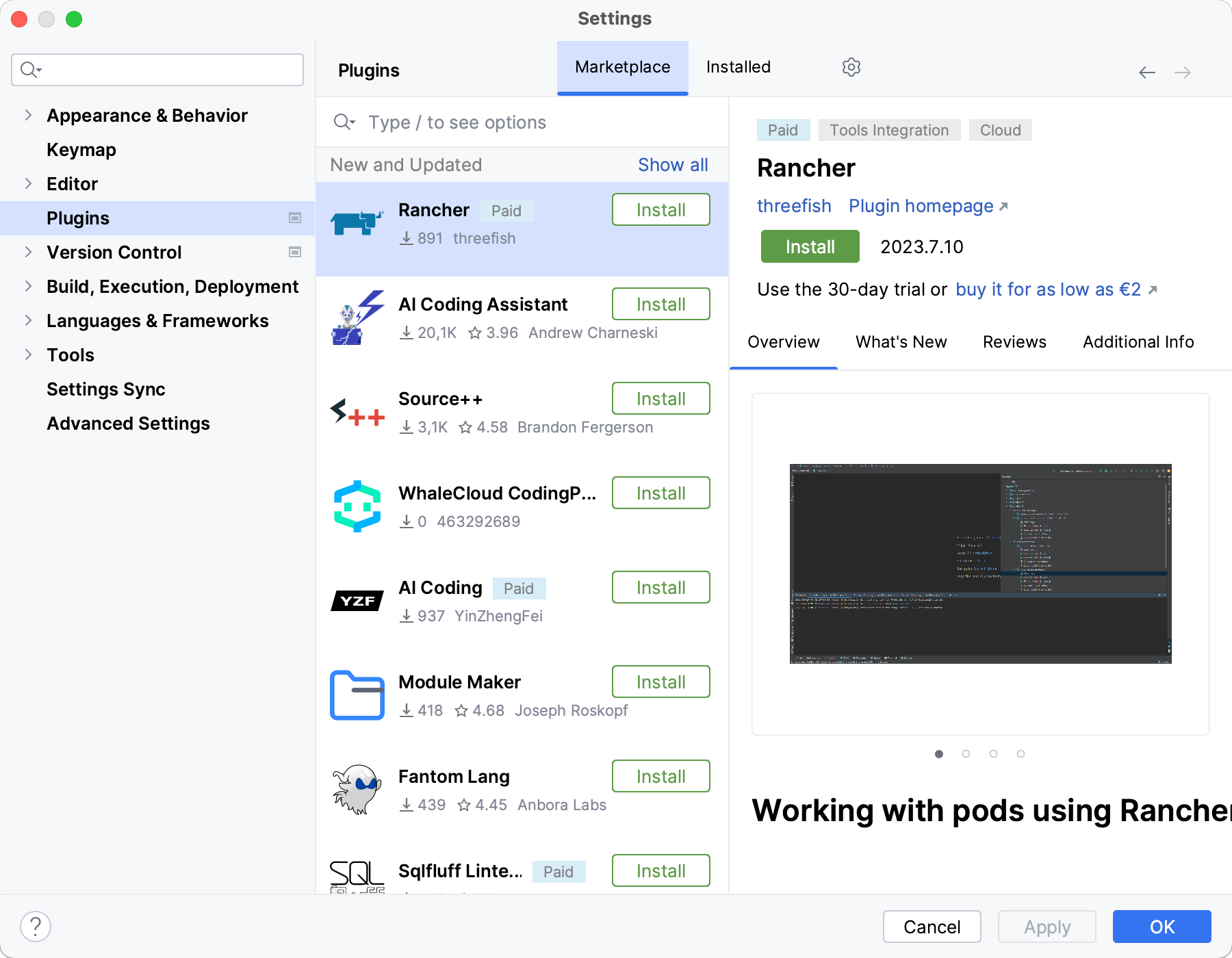Expand Version Control settings section

point(28,253)
